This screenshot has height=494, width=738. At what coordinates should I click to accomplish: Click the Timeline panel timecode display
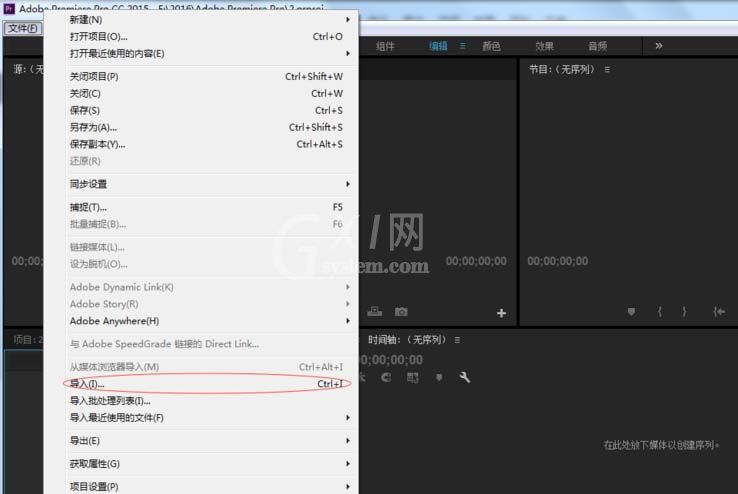391,360
